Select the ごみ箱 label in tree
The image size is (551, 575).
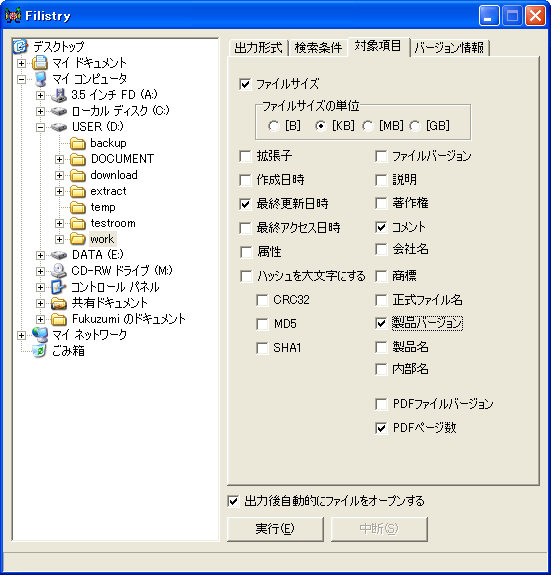(68, 351)
